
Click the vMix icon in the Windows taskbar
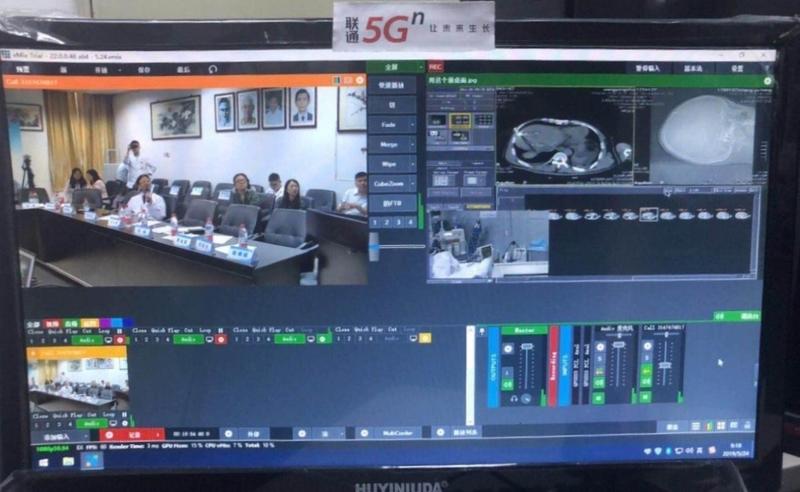[92, 461]
